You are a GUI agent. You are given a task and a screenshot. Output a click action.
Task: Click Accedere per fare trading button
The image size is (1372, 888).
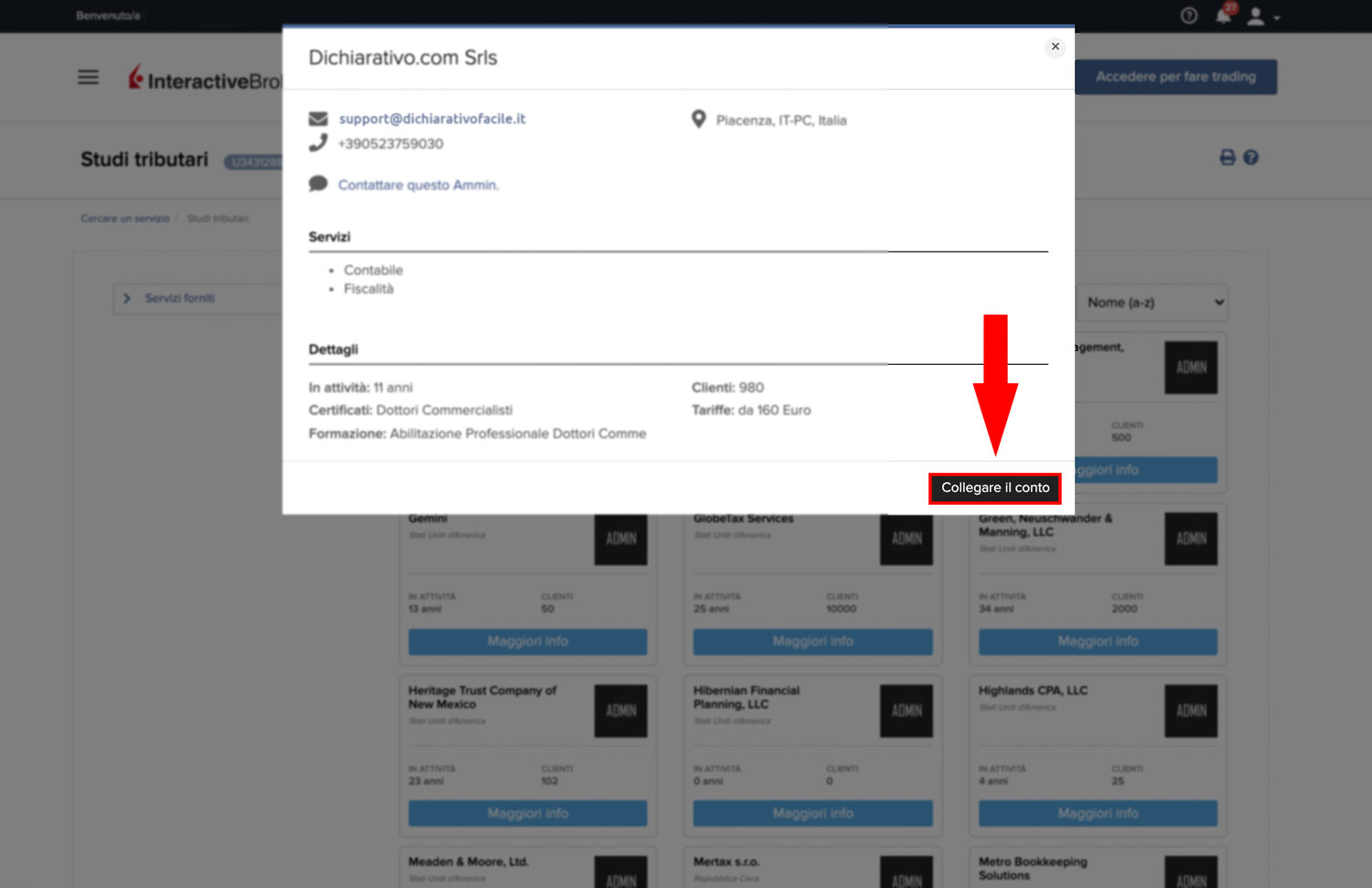pyautogui.click(x=1175, y=77)
